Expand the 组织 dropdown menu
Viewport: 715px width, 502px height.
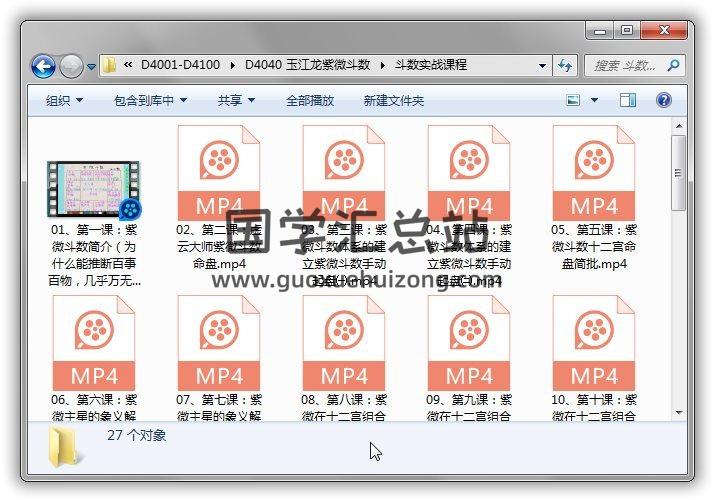tap(64, 101)
